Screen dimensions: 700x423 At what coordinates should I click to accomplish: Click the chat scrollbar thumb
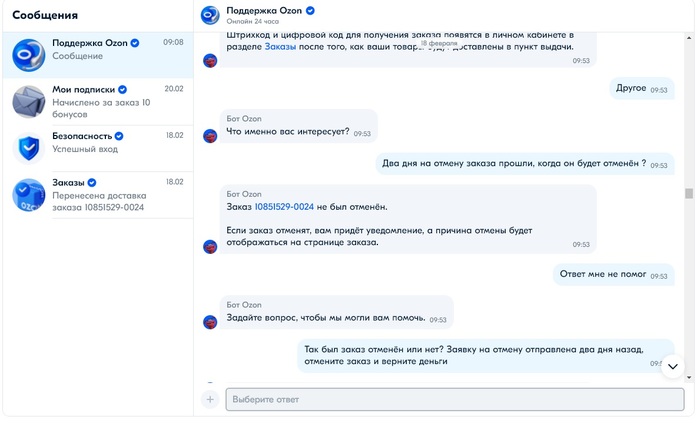(688, 194)
